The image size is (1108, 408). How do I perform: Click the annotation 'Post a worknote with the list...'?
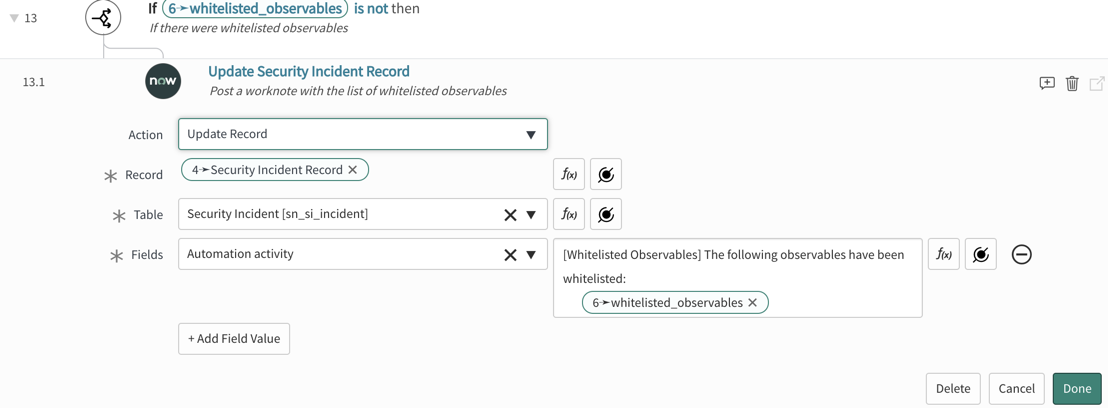click(x=358, y=91)
